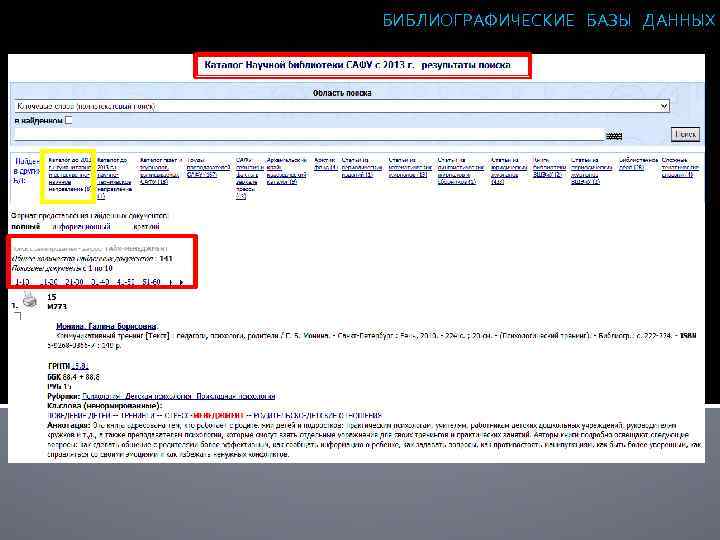Open author link 'Монина, Галина Борисовна'

point(106,326)
